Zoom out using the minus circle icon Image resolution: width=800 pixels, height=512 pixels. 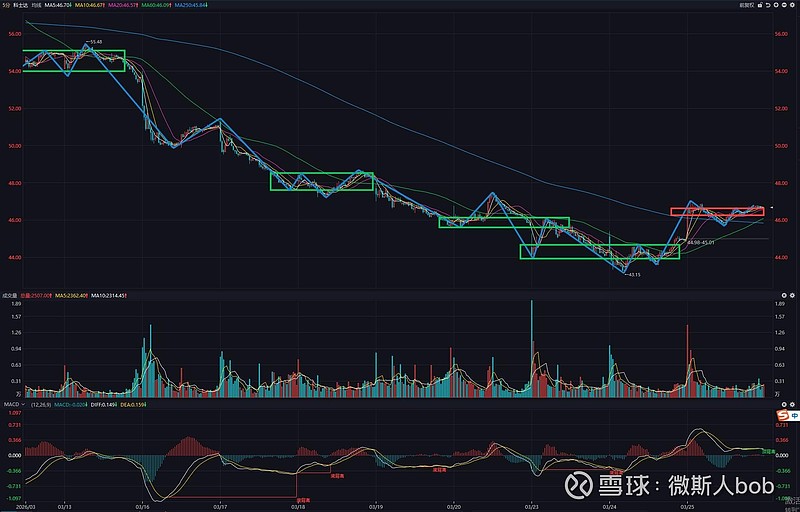[784, 5]
